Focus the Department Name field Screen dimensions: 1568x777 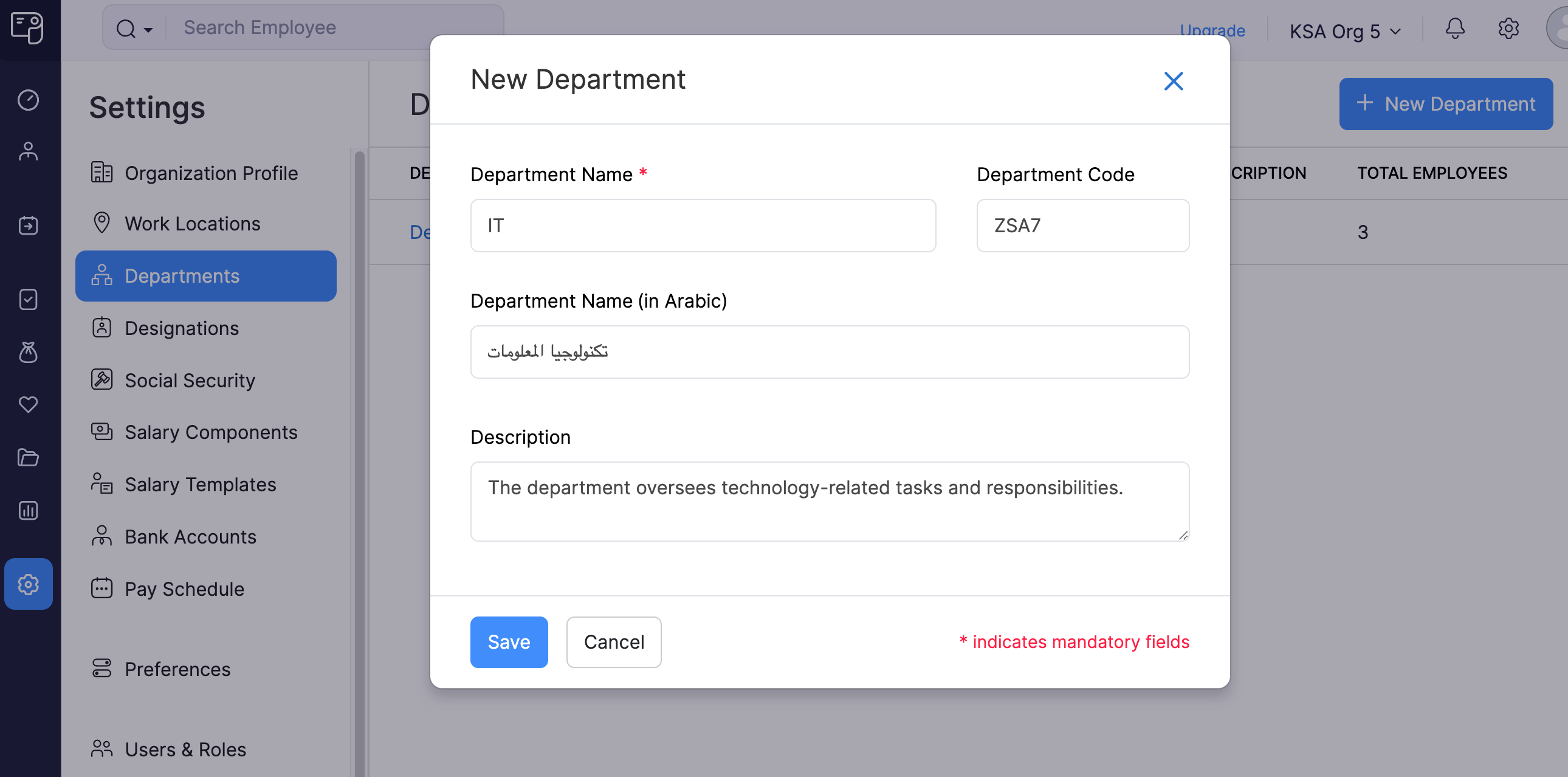coord(703,226)
